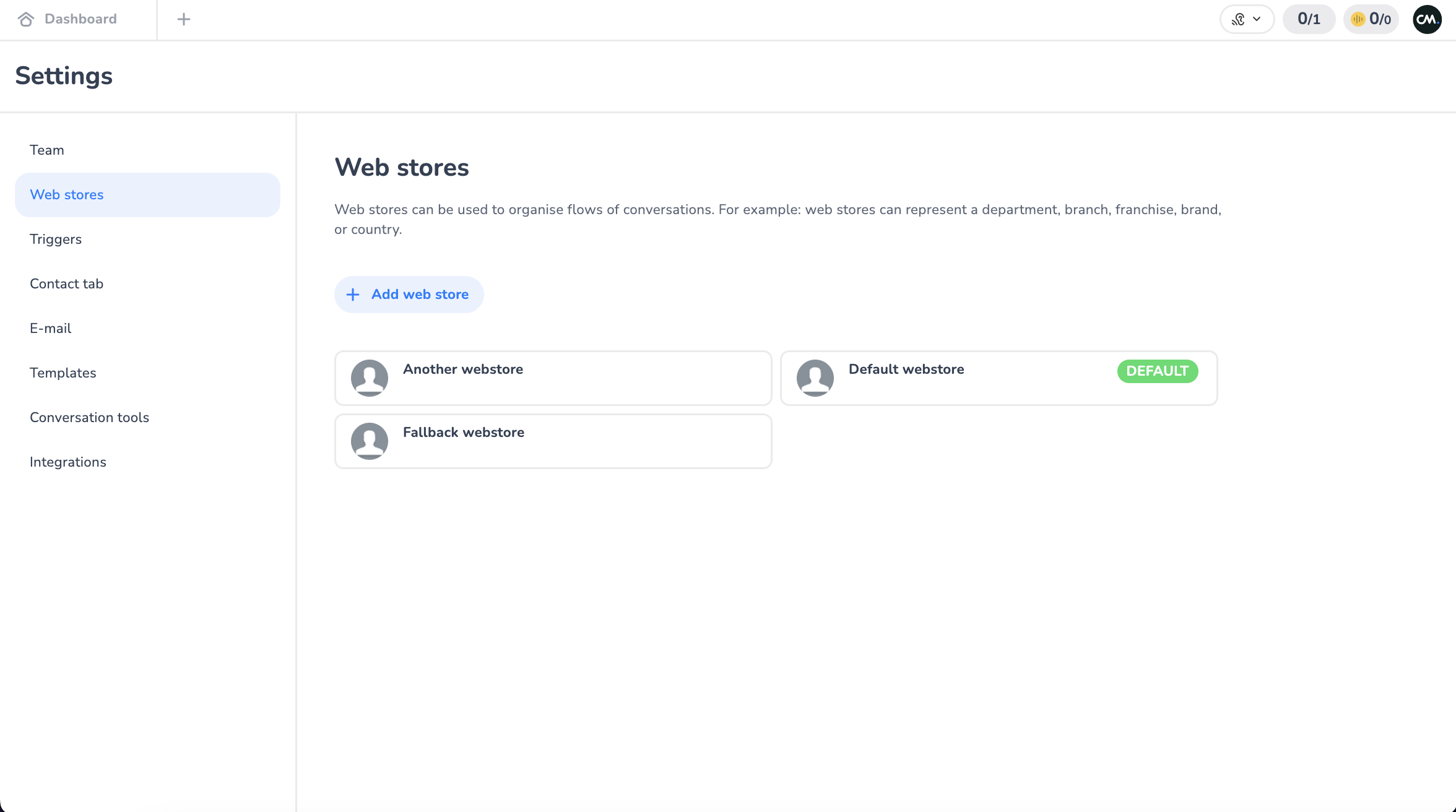Click the 0/1 conversations counter

point(1309,19)
